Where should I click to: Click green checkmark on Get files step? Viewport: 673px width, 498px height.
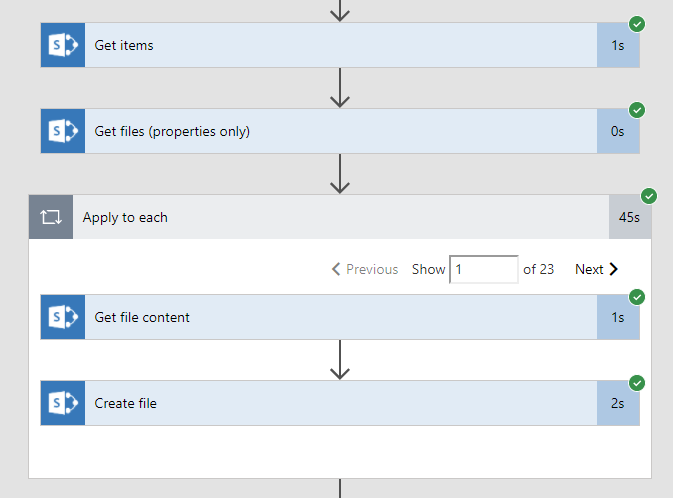coord(637,110)
